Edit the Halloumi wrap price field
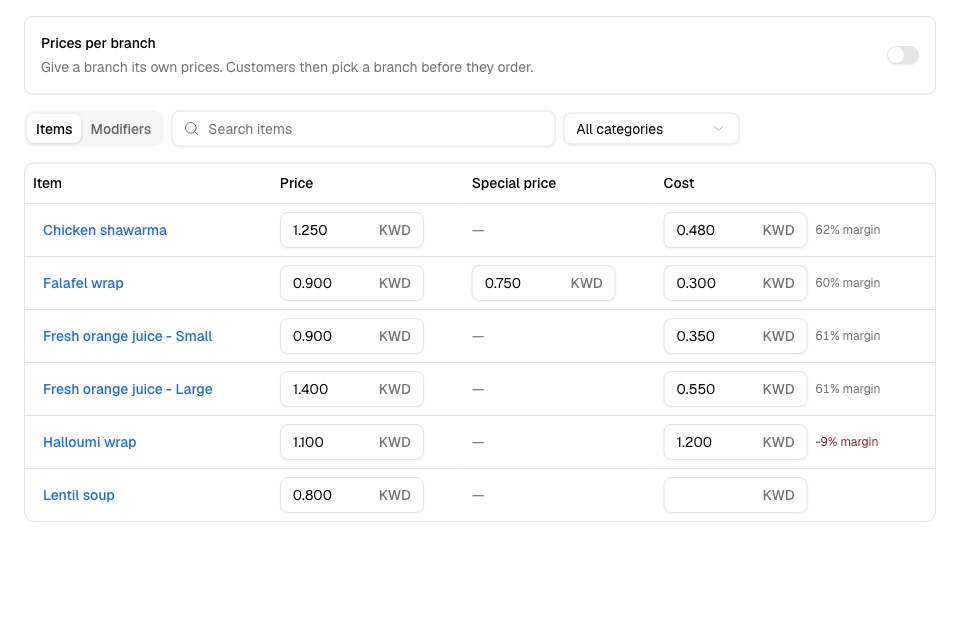The width and height of the screenshot is (960, 640). (351, 442)
